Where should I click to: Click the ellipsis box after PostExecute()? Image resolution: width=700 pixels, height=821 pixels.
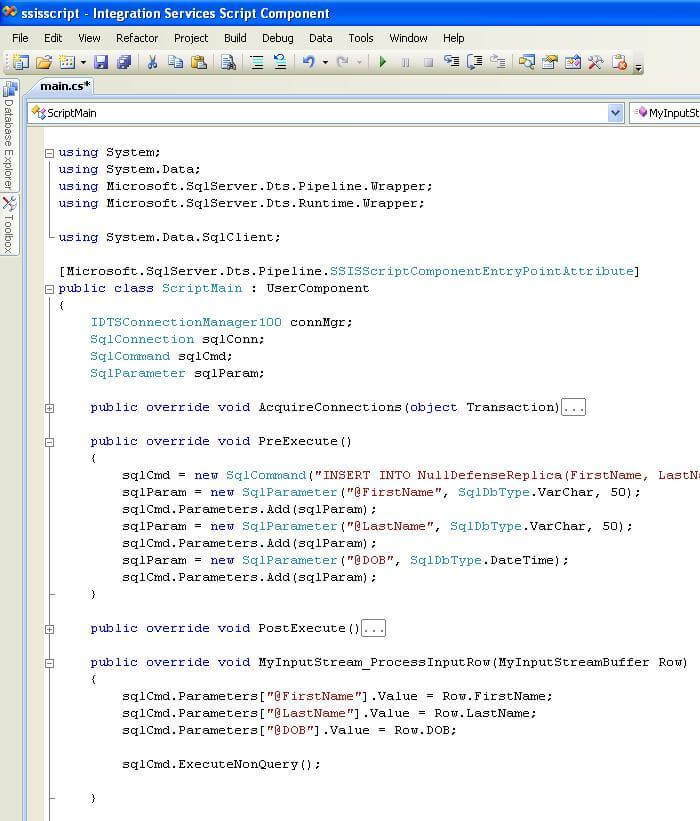(374, 628)
